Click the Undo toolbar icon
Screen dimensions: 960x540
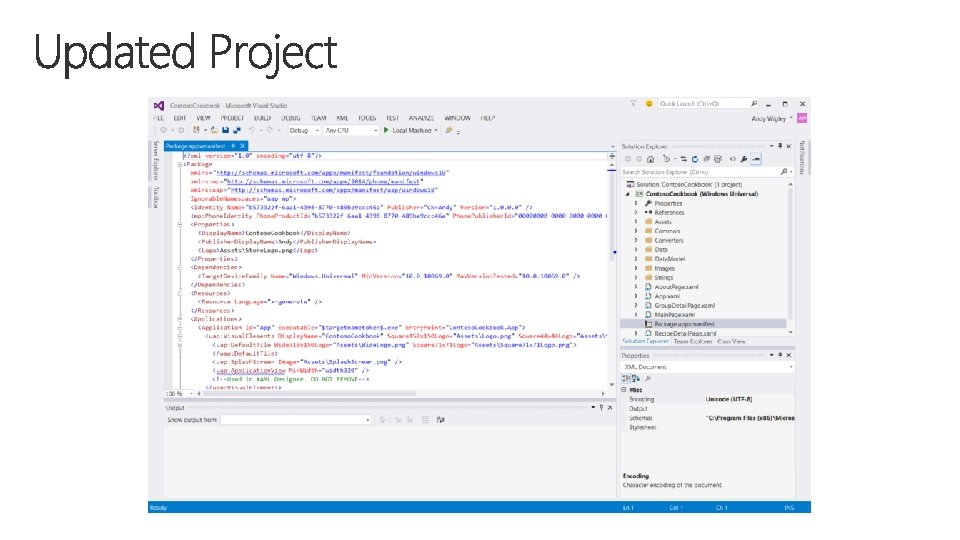[252, 130]
